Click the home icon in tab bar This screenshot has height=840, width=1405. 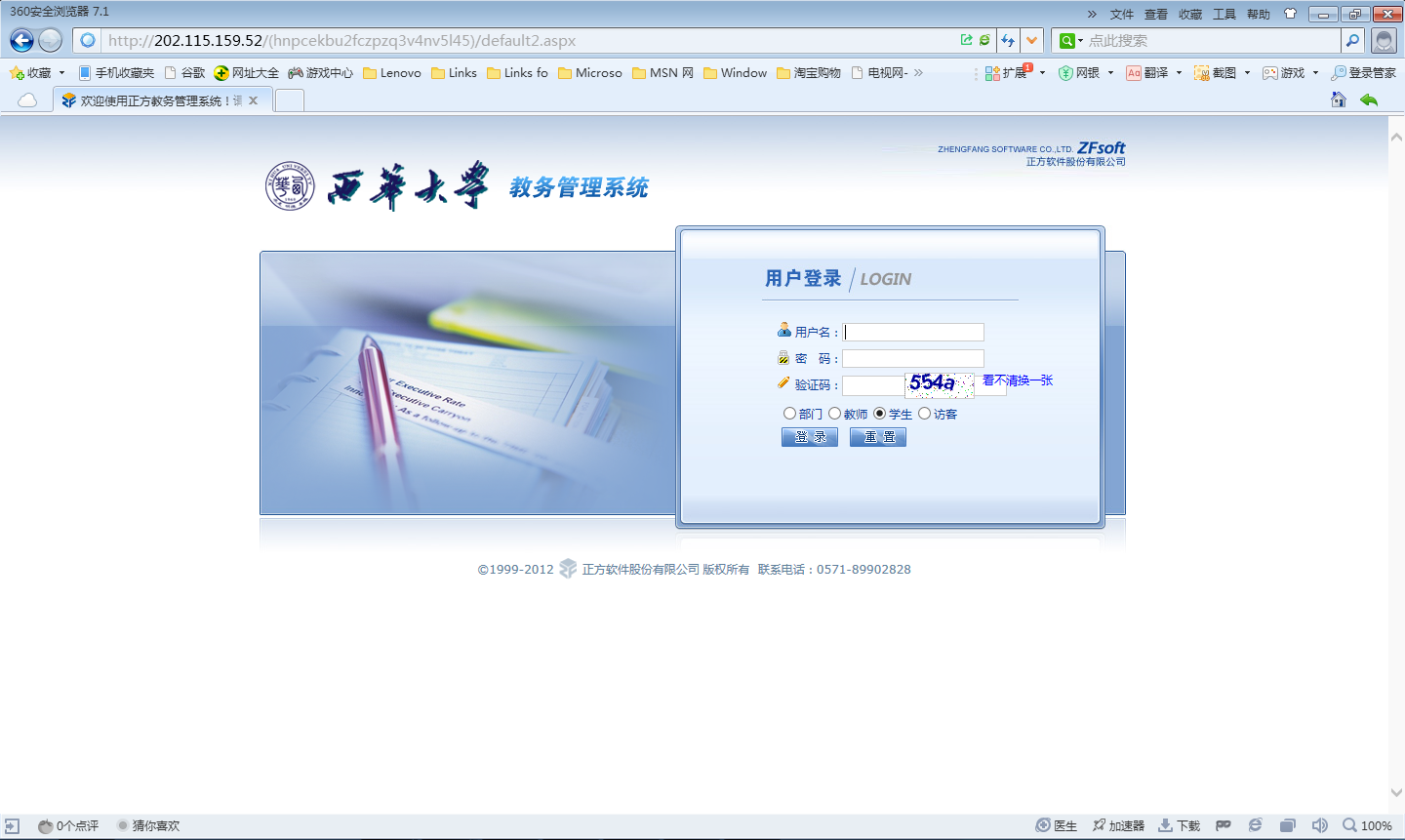click(1339, 100)
